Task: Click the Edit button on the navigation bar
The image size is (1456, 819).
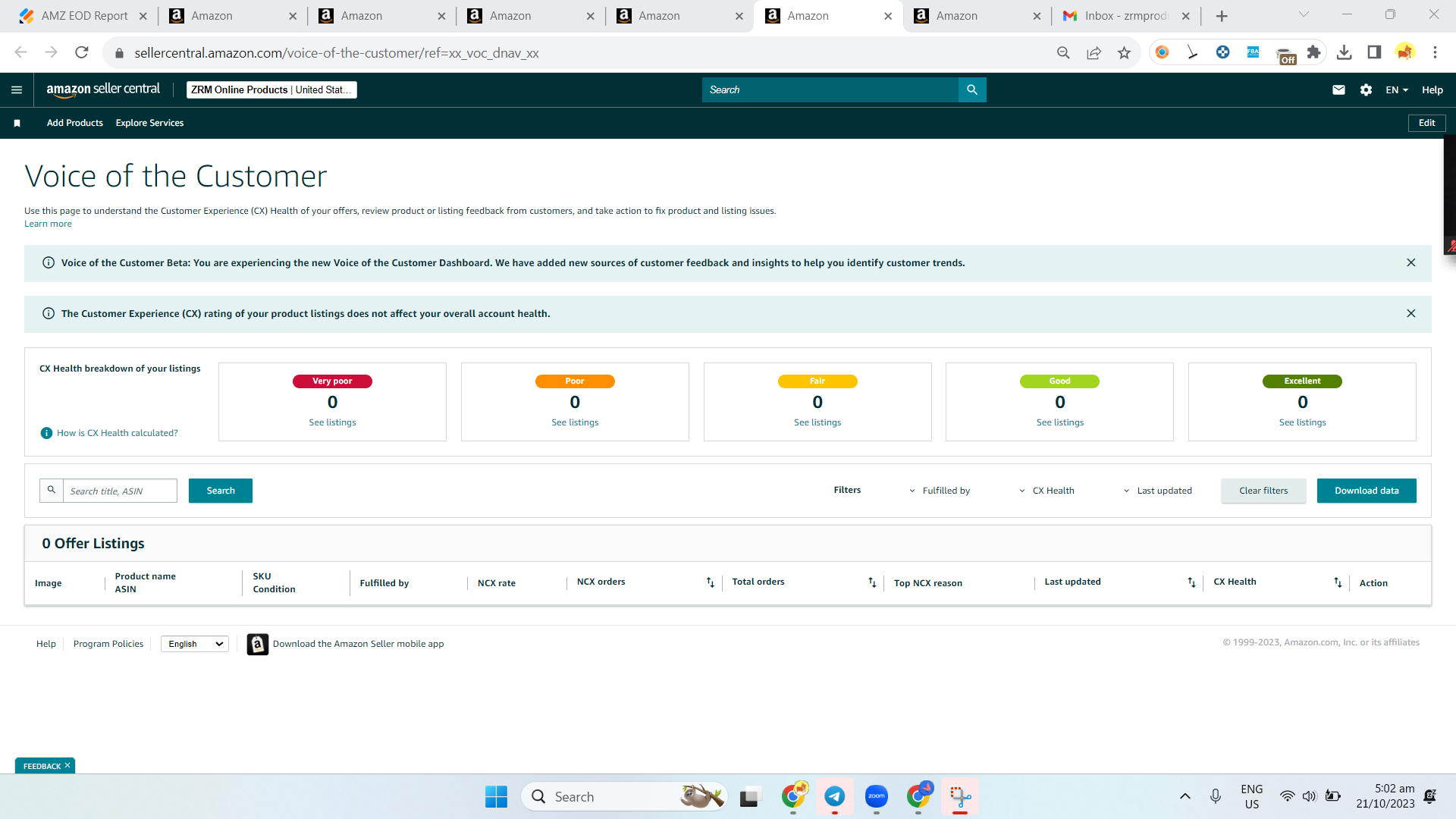Action: click(1427, 123)
